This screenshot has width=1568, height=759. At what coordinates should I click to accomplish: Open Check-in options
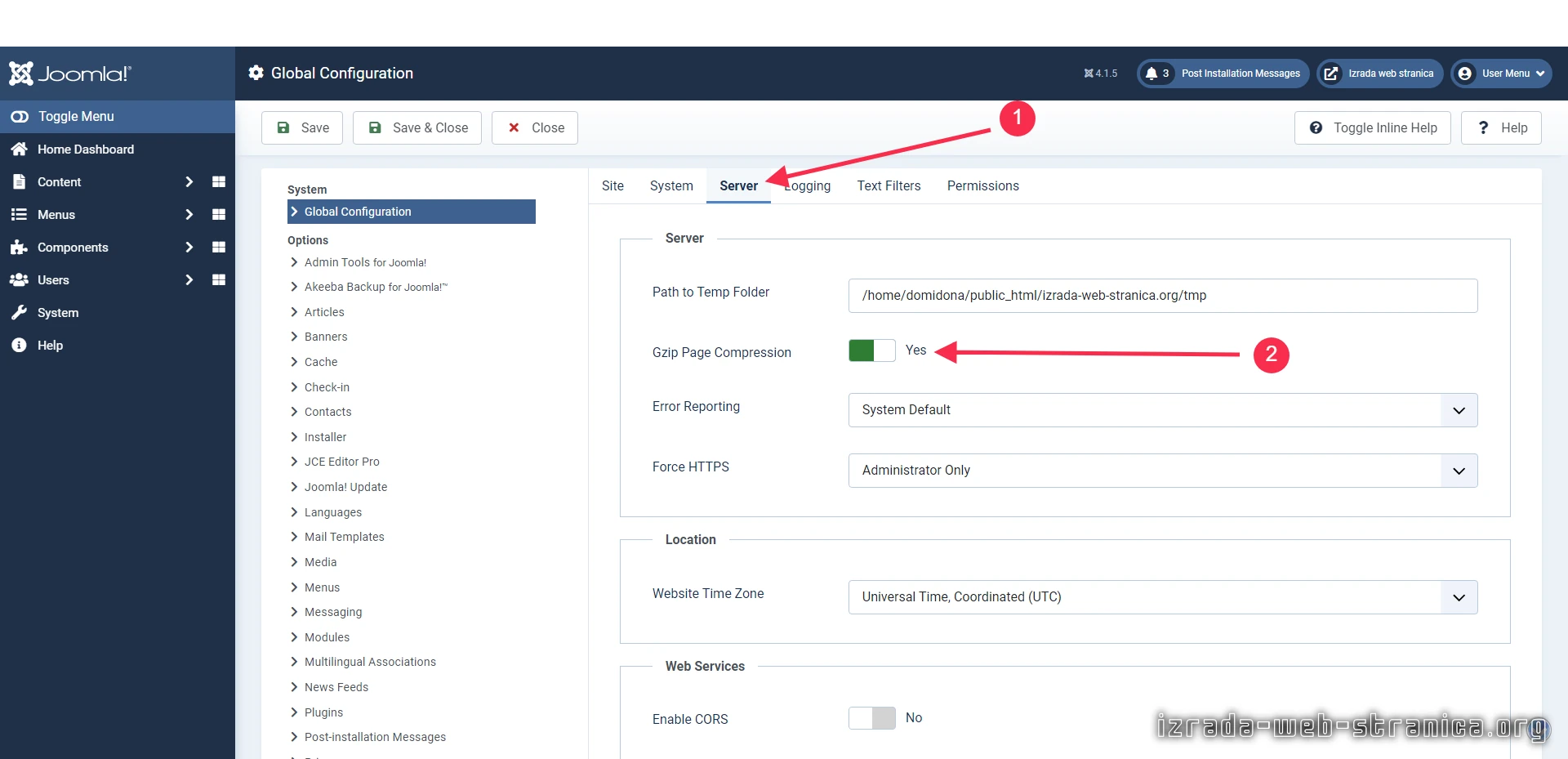click(327, 387)
